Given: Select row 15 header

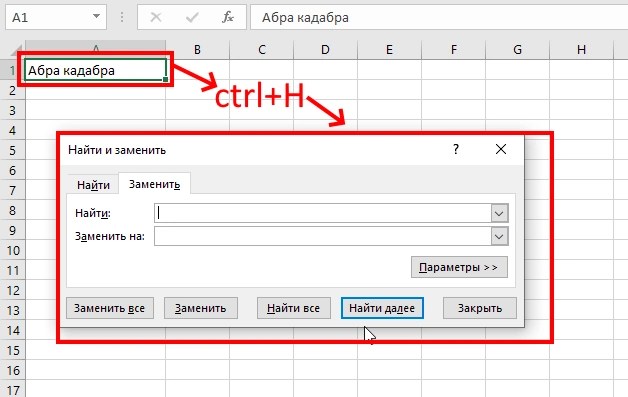Looking at the screenshot, I should coord(12,351).
